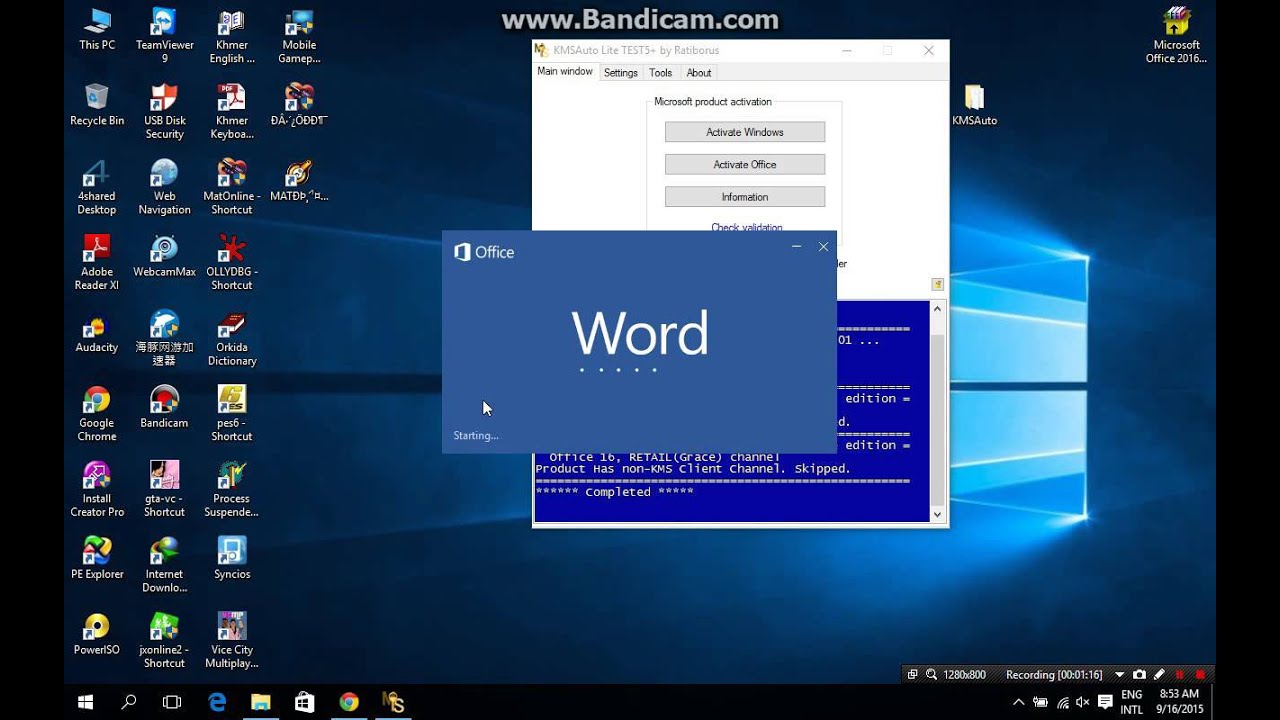Click the small yellow icon above log
Screen dimensions: 1280x720
coord(938,284)
